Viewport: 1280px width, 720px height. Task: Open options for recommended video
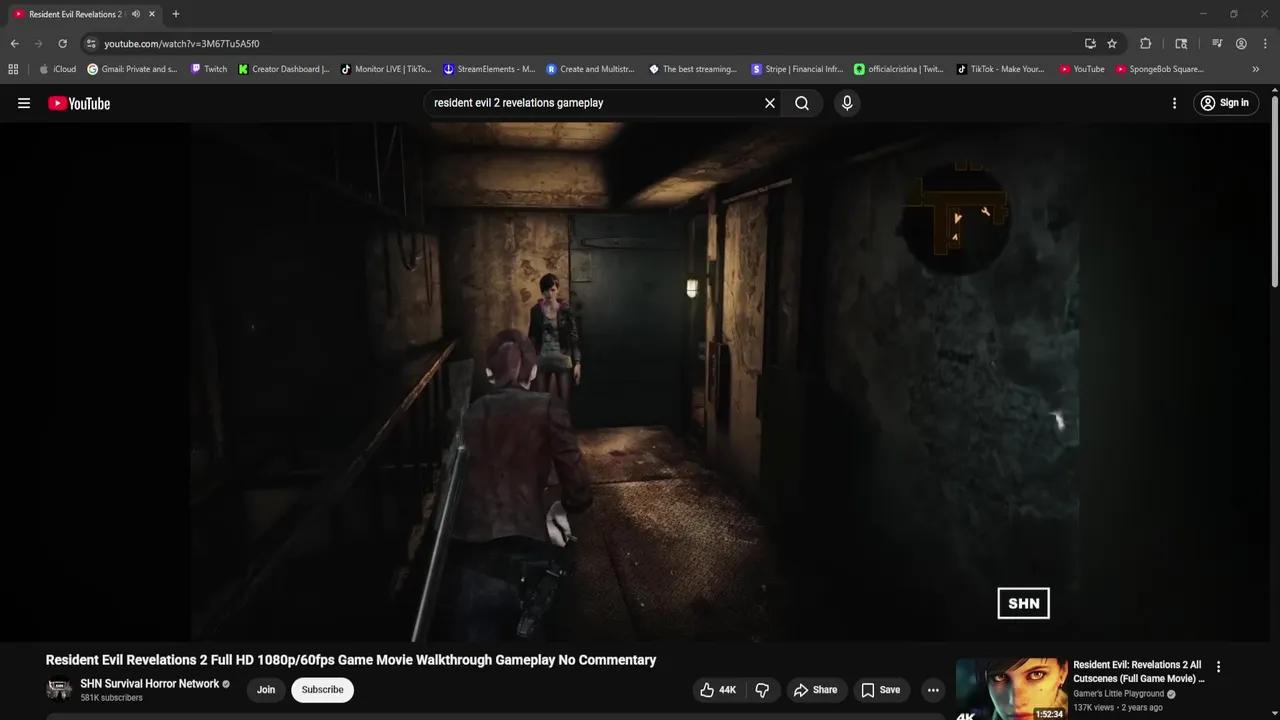pos(1218,667)
